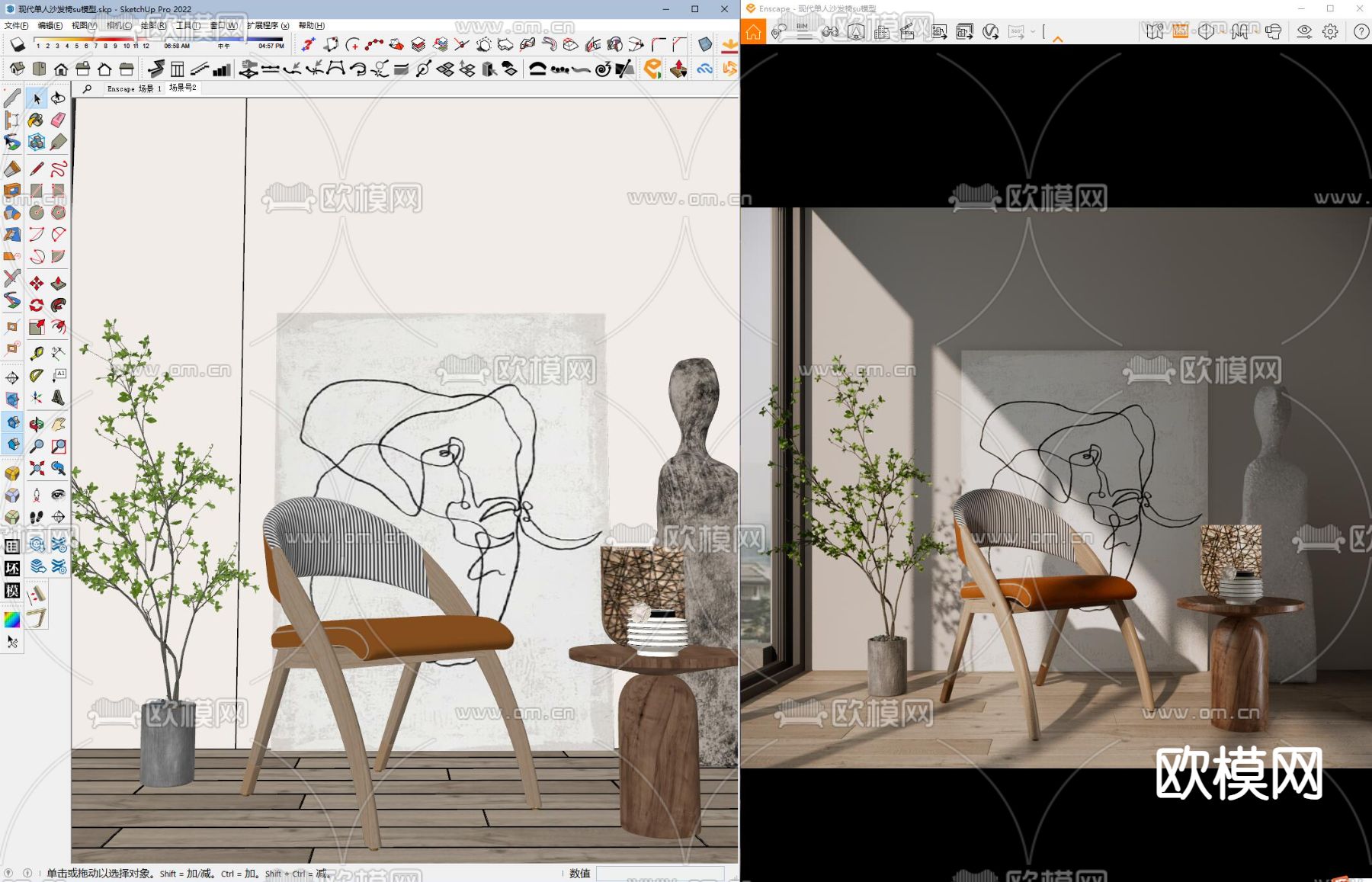
Task: Open the rainbow color gradient swatch
Action: [x=12, y=619]
